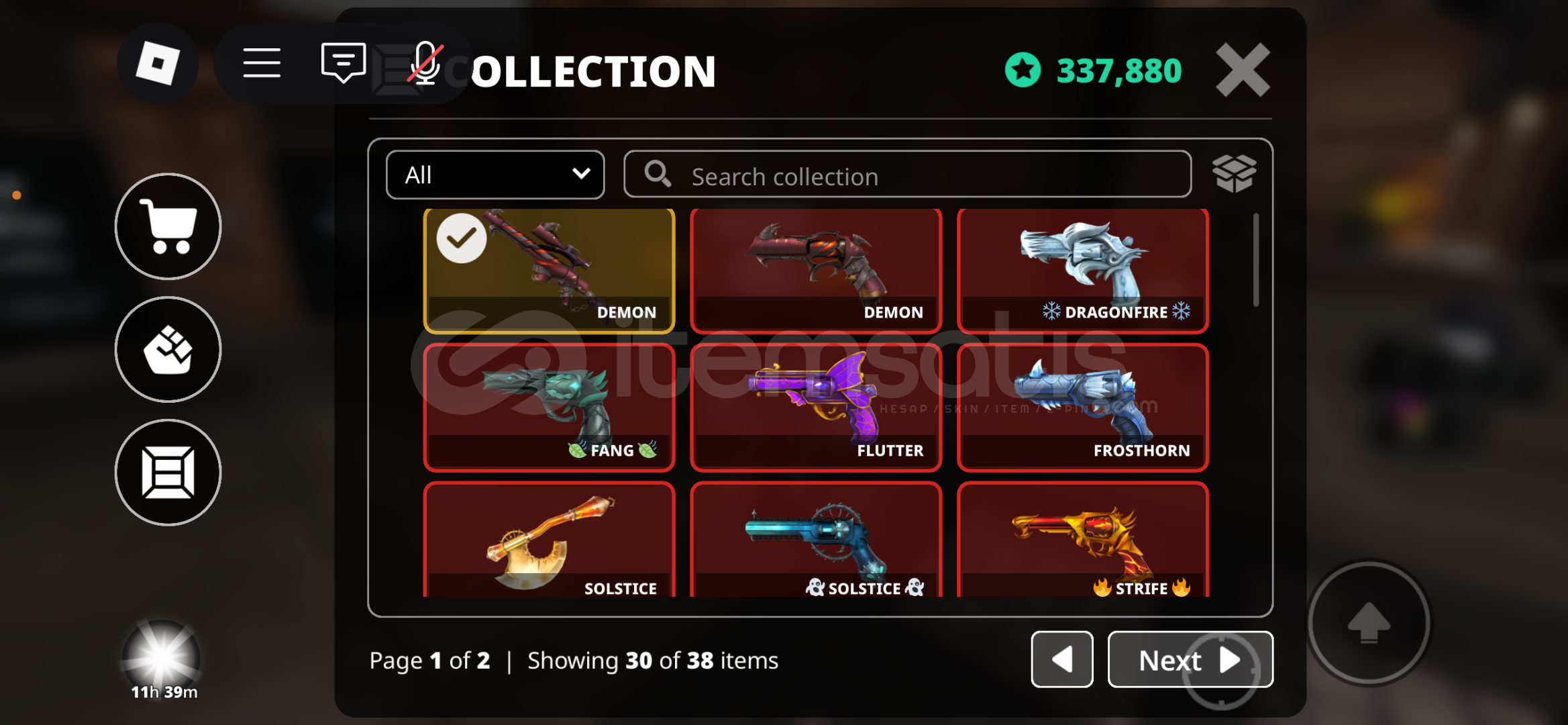1568x725 pixels.
Task: Uncheck the equipped Demon checkmark
Action: 462,238
